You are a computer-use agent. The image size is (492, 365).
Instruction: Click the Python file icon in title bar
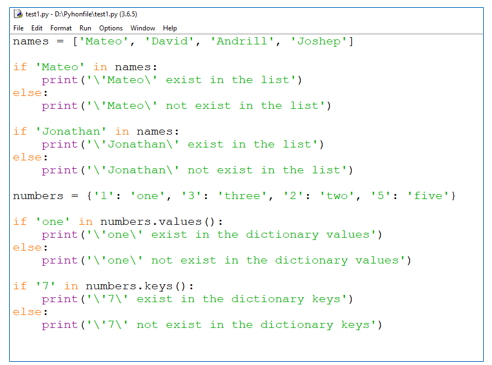click(x=18, y=14)
